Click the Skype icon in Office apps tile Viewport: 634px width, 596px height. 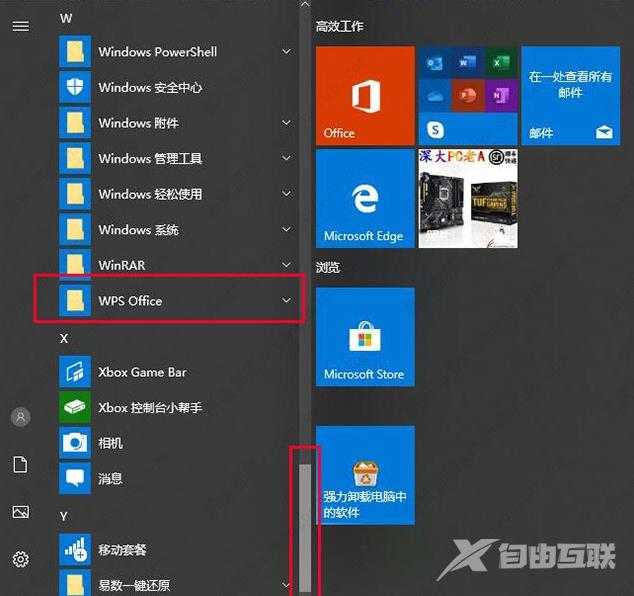click(435, 129)
